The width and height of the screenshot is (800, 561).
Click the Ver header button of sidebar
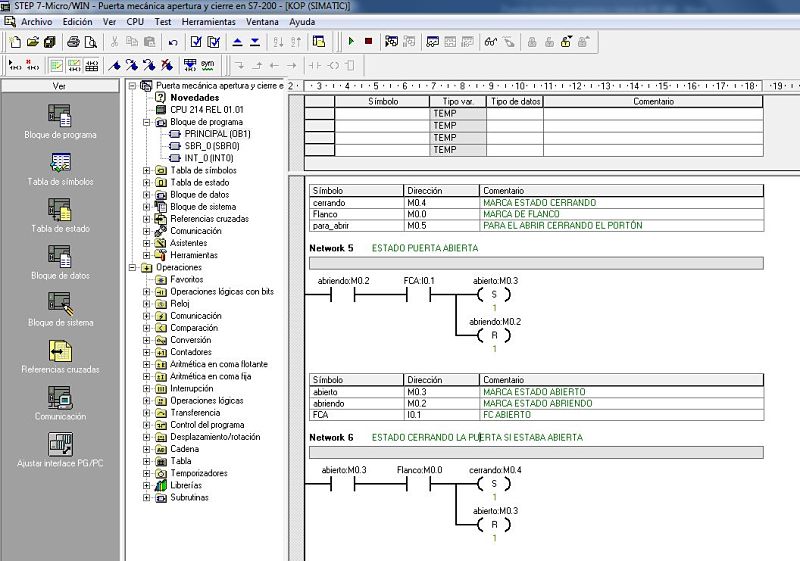tap(60, 86)
